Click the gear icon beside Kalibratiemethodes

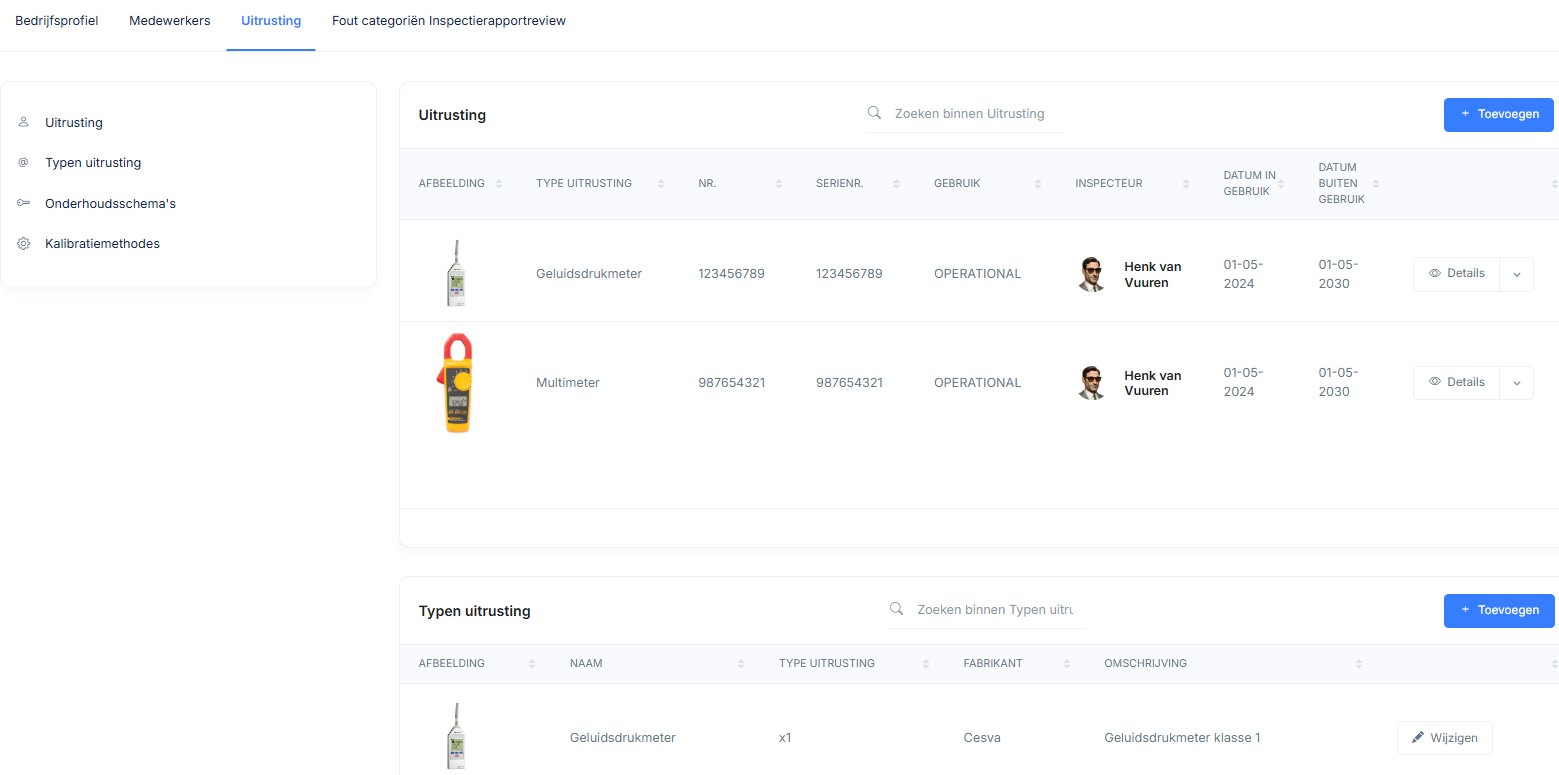tap(23, 243)
